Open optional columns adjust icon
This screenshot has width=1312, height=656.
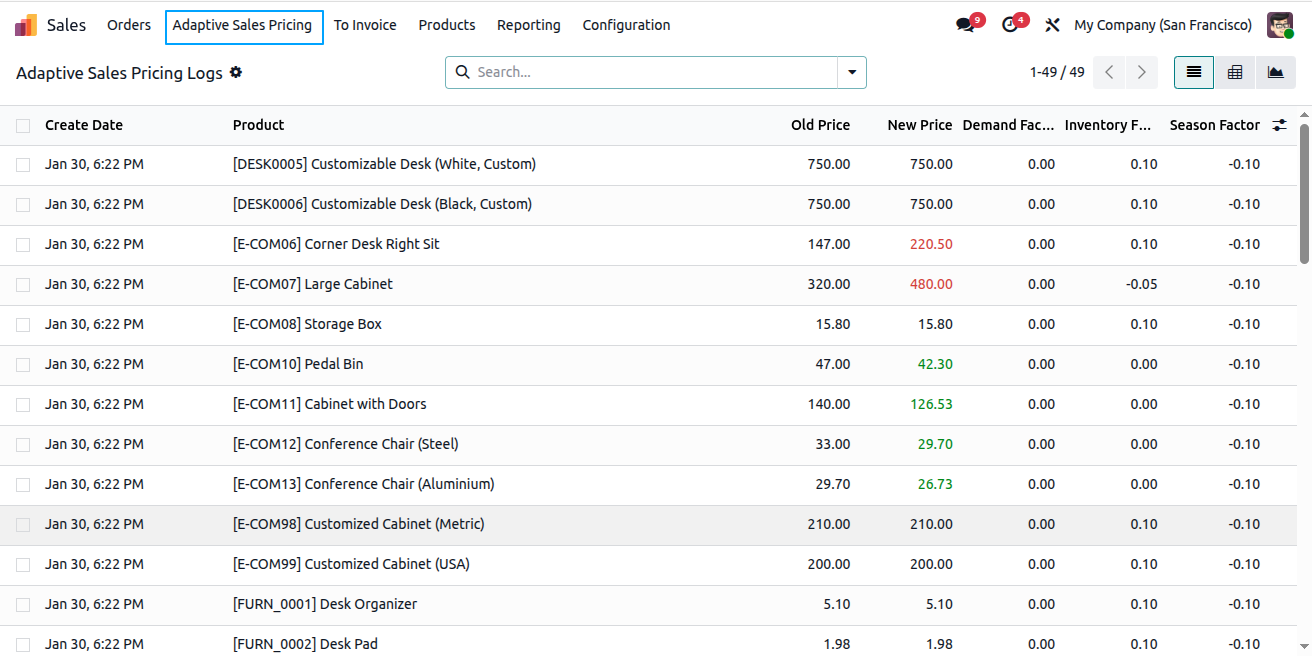coord(1280,125)
